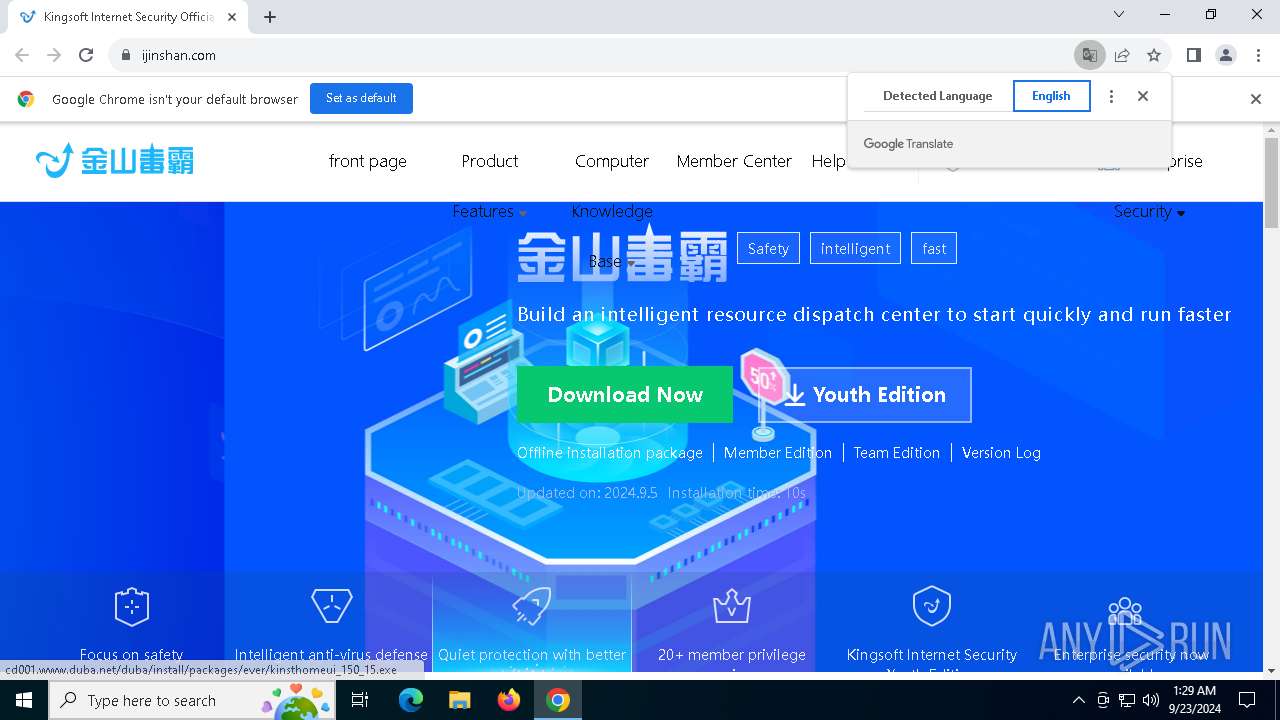This screenshot has height=720, width=1280.
Task: Open File Explorer from taskbar
Action: (x=460, y=700)
